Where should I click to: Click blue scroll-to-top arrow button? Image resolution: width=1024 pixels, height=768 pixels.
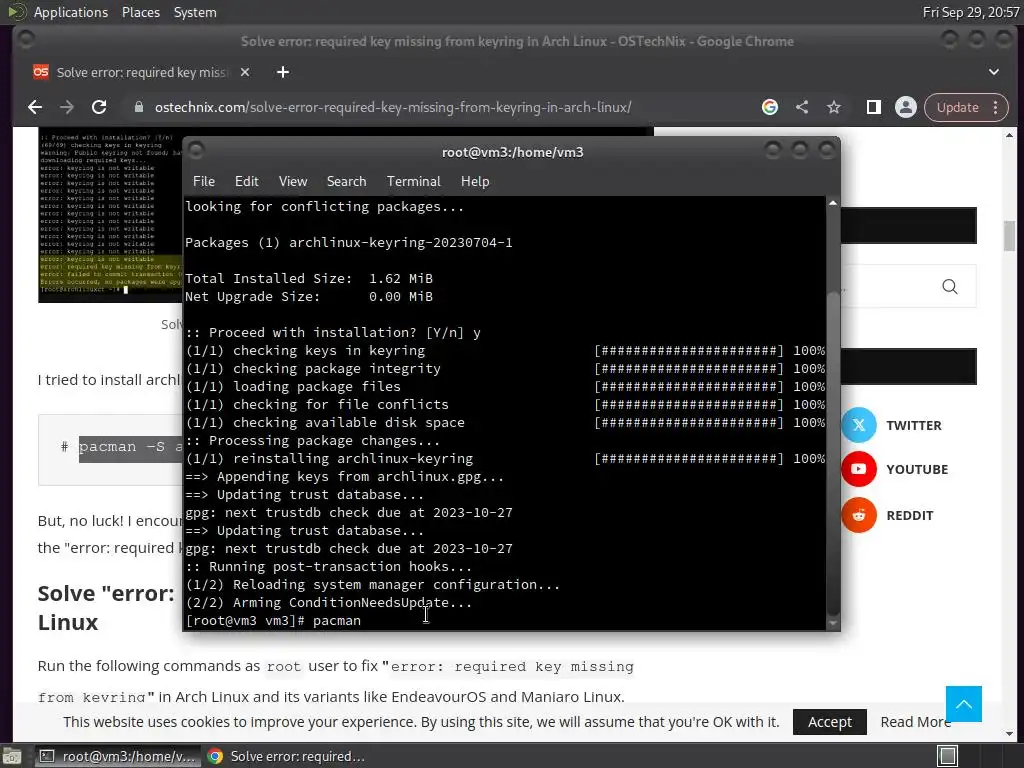click(963, 704)
